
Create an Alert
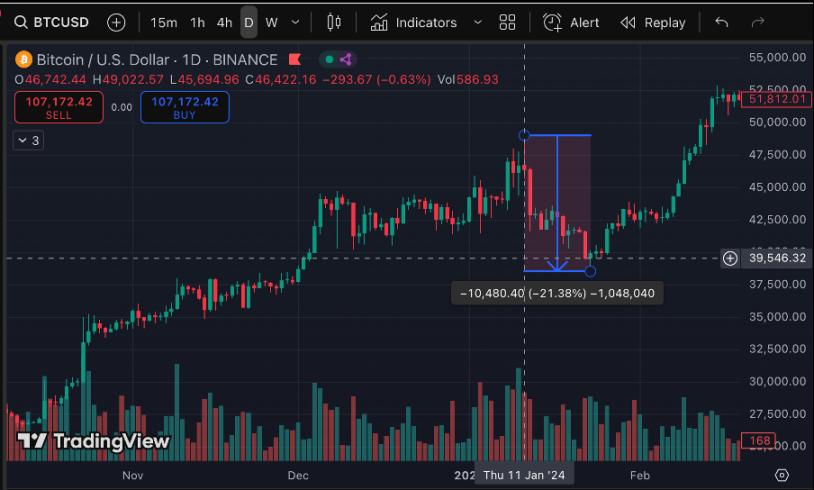tap(571, 22)
